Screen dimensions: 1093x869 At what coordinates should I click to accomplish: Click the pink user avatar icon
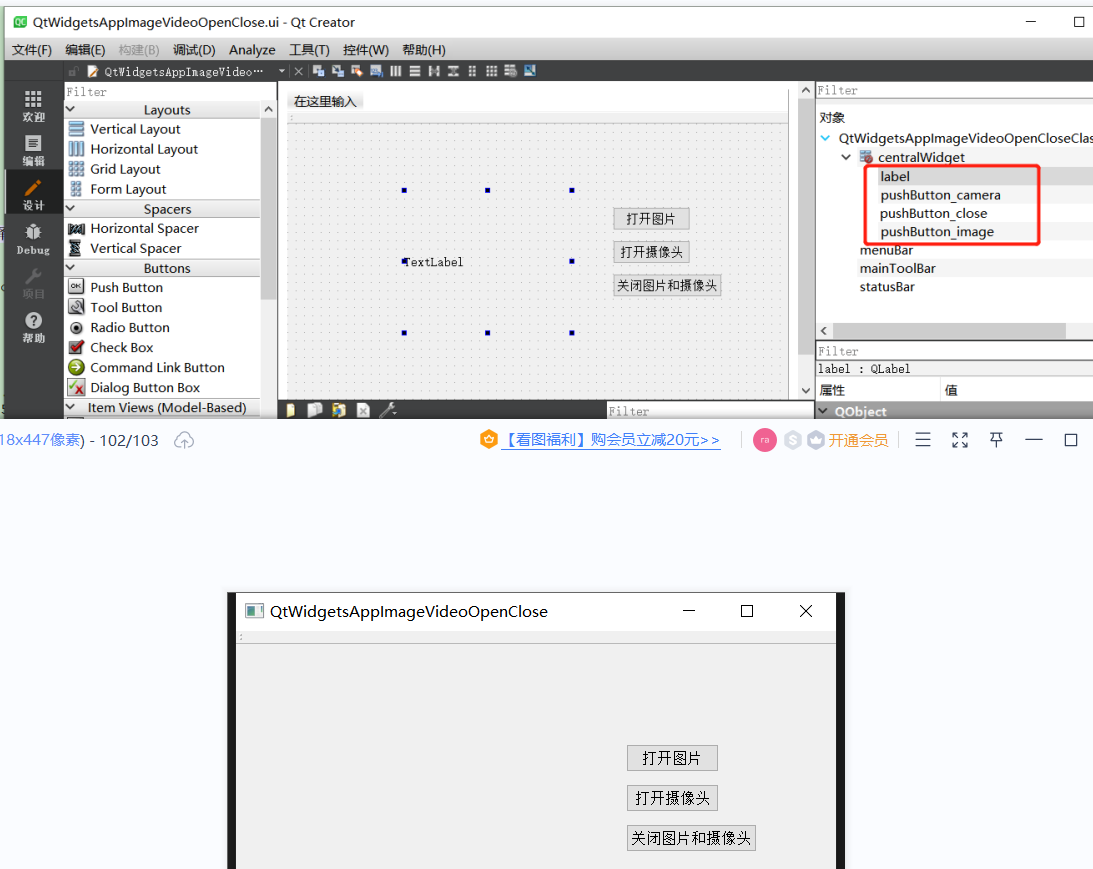[765, 440]
